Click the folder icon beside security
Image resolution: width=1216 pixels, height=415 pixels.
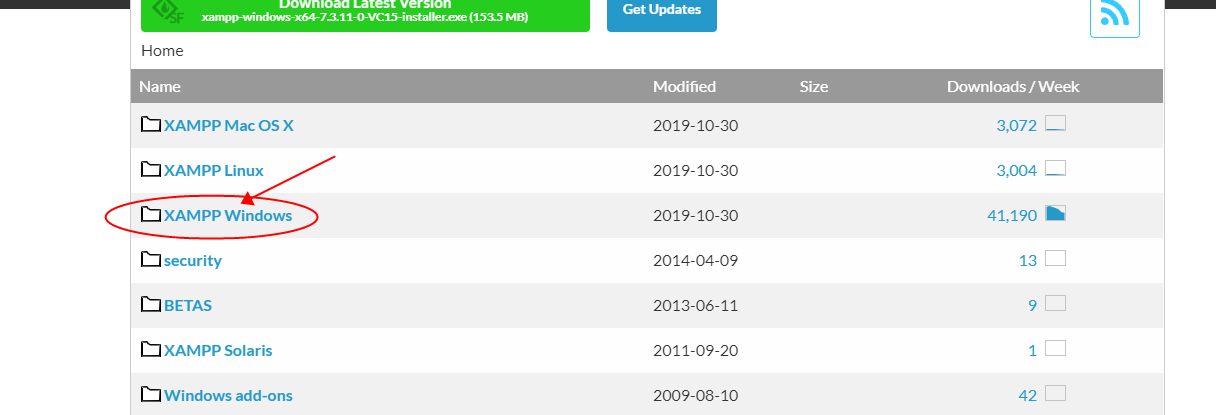point(151,260)
